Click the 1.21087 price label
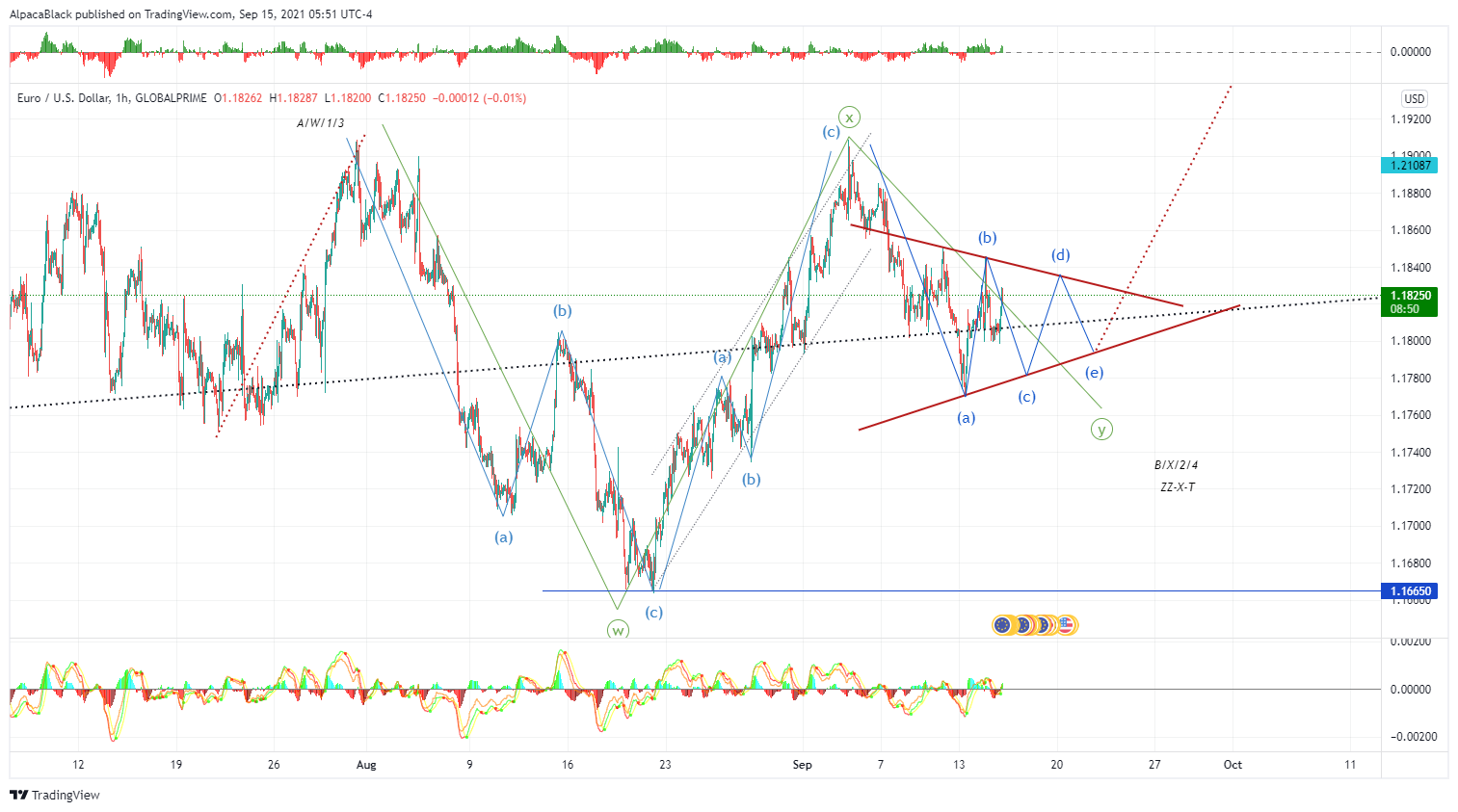Viewport: 1458px width, 812px height. (1410, 166)
